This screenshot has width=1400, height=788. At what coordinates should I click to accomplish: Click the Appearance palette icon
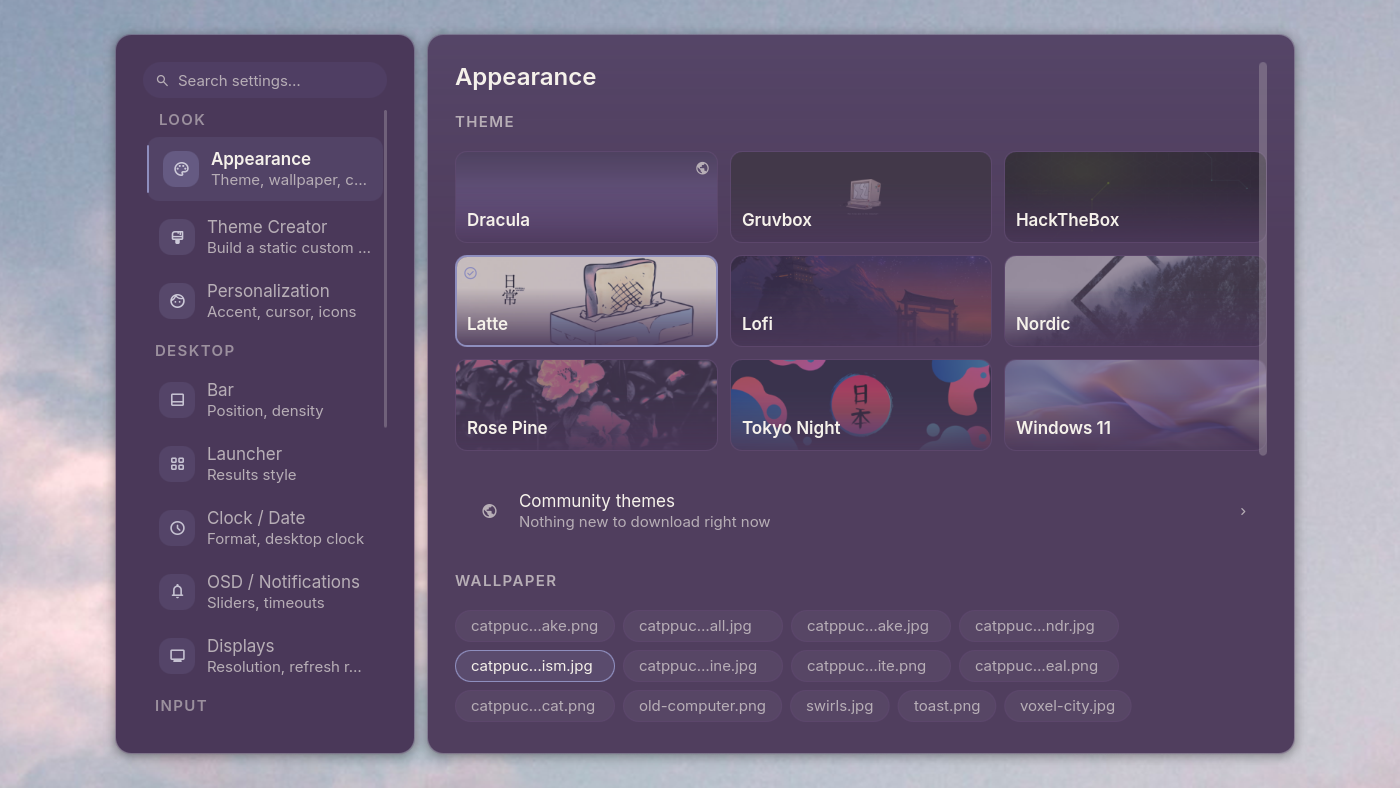[181, 169]
